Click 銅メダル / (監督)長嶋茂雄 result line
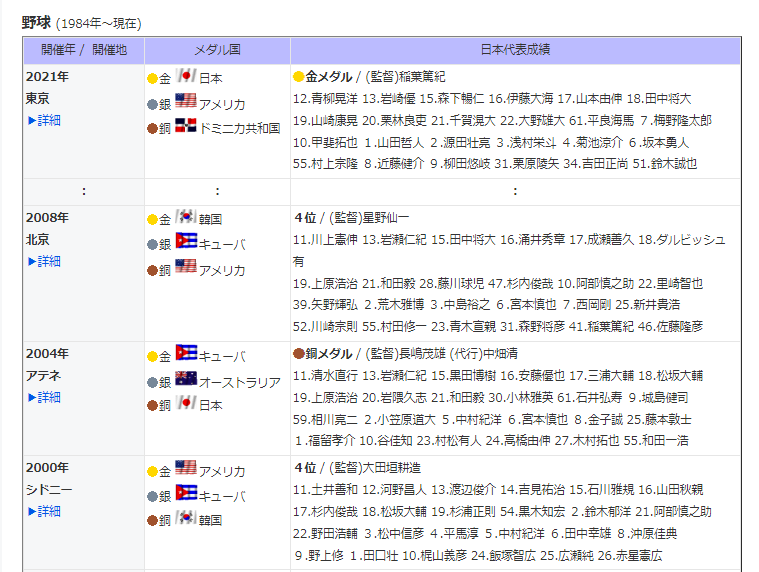Screen dimensions: 759x572 coord(406,354)
